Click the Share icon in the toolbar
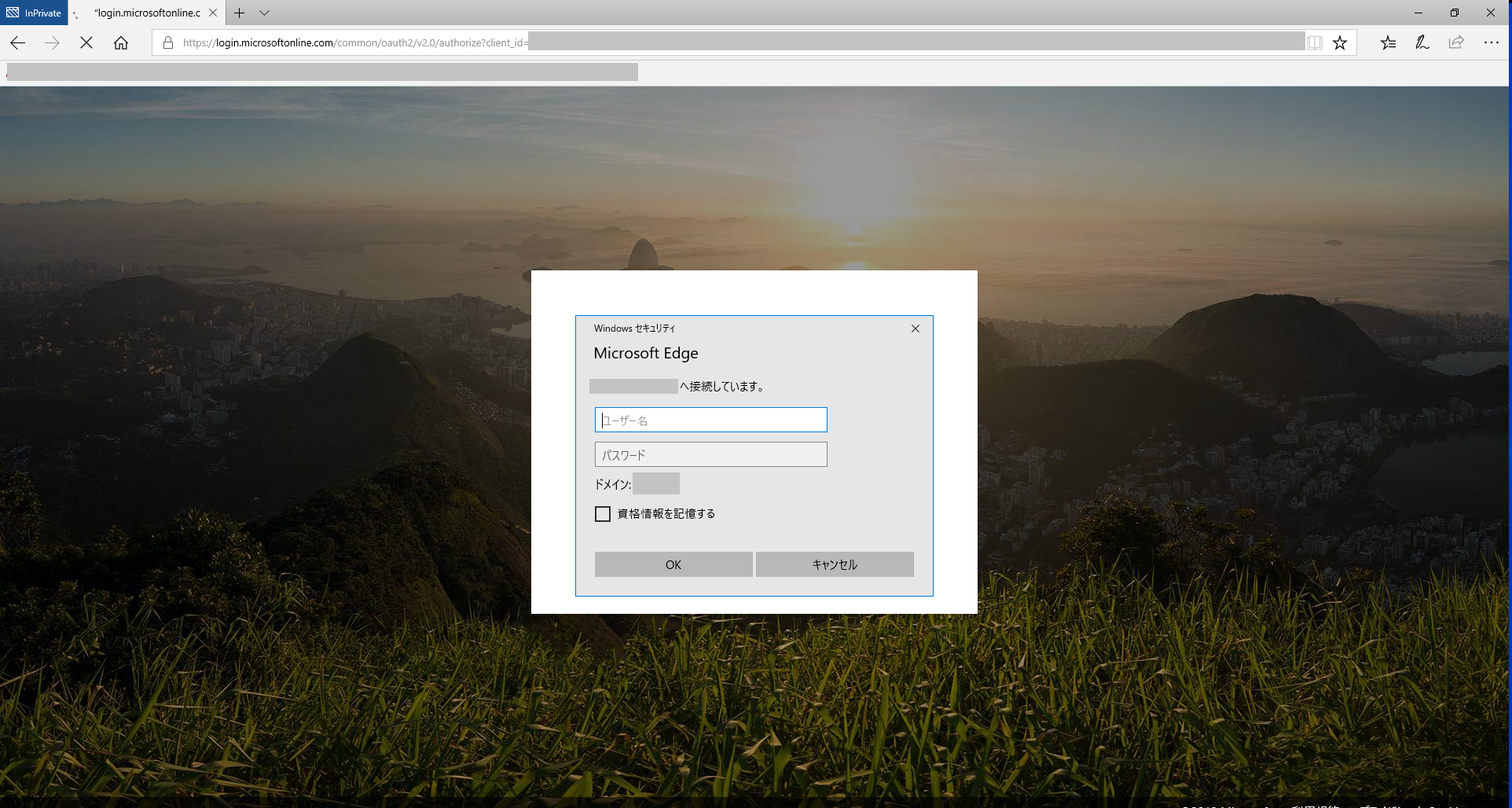The height and width of the screenshot is (808, 1512). coord(1457,42)
